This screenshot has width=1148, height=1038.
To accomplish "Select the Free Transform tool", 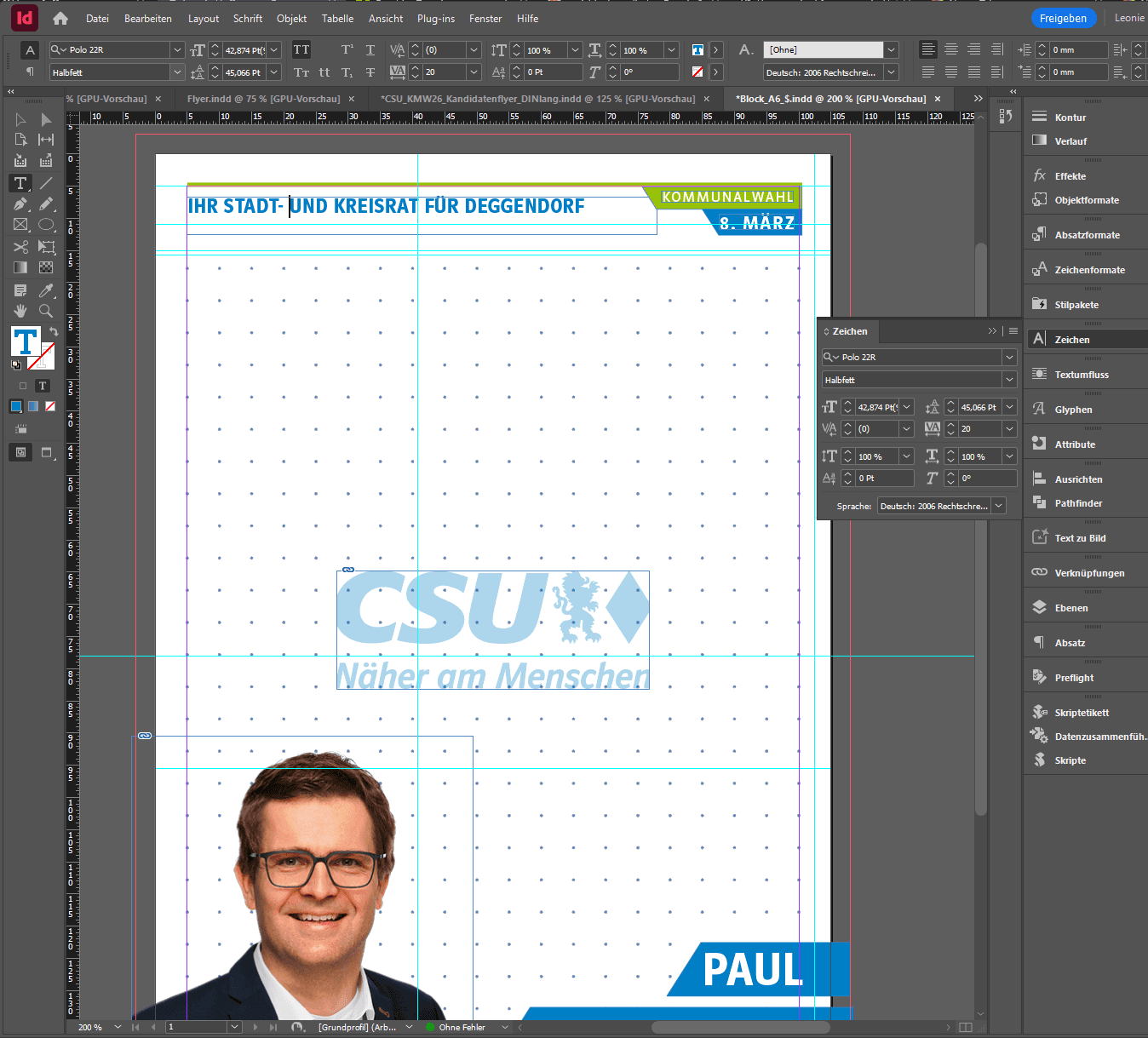I will click(x=46, y=247).
